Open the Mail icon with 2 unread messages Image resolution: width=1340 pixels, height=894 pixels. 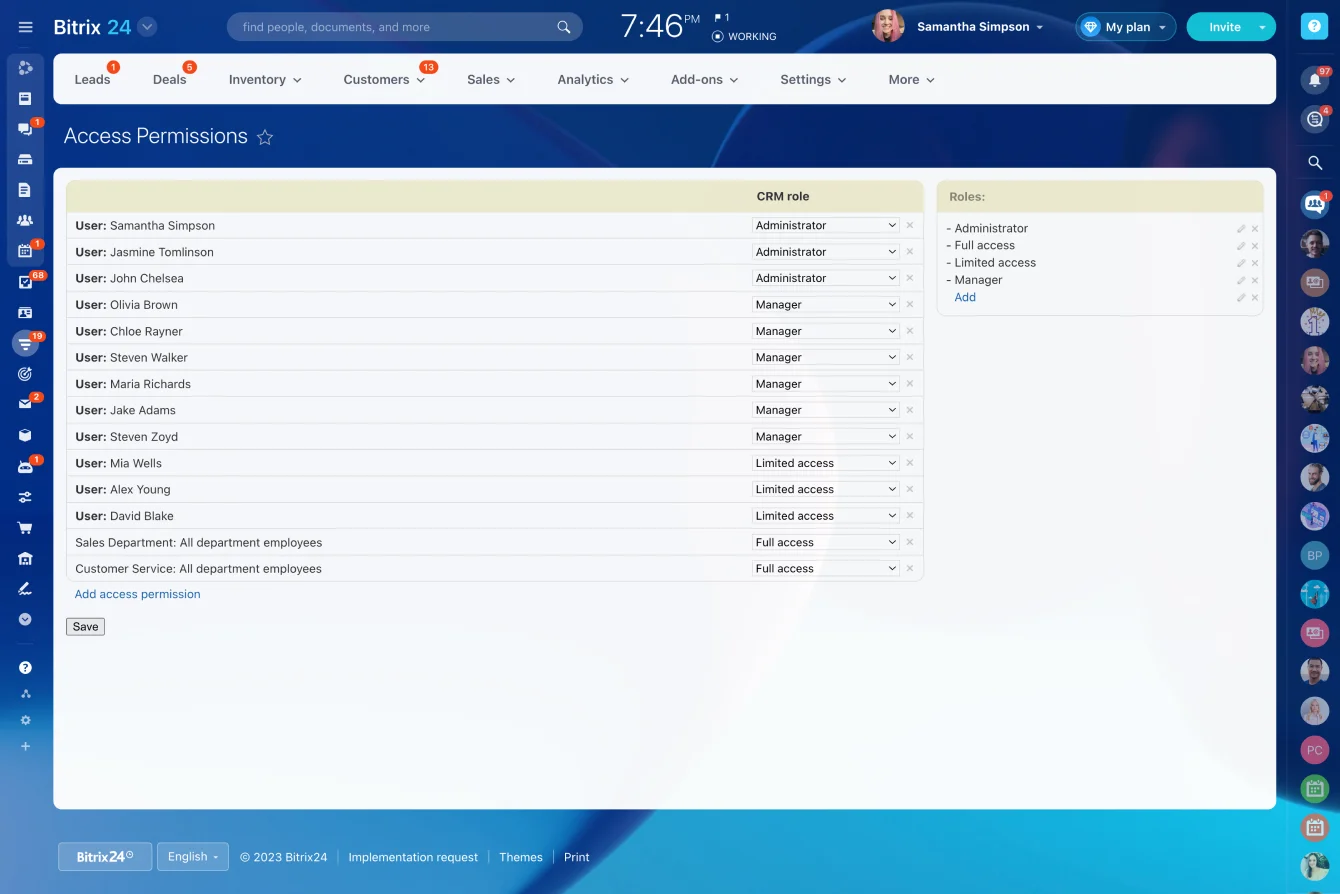tap(26, 404)
